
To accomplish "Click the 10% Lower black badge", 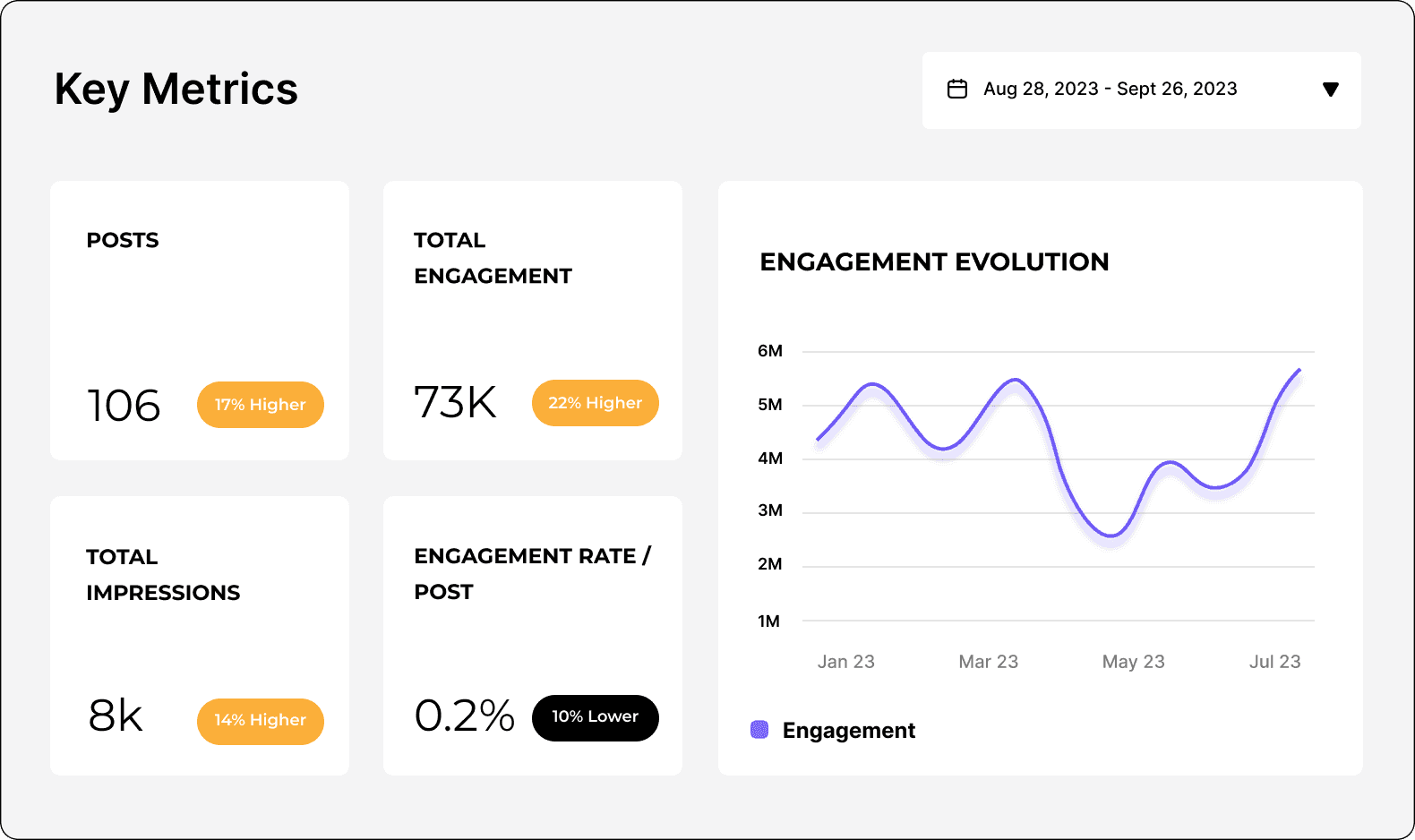I will 595,717.
